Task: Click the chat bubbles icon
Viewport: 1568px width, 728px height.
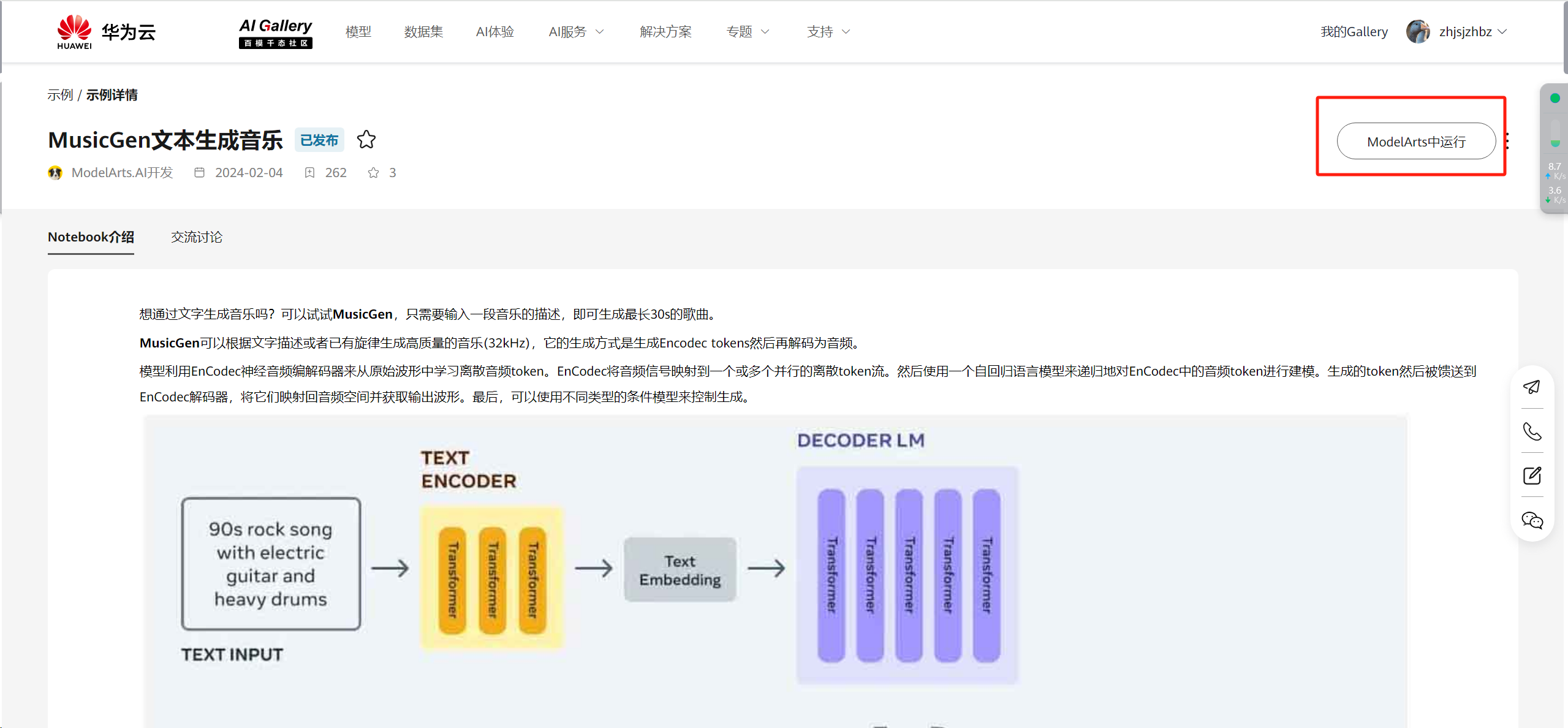Action: coord(1531,520)
